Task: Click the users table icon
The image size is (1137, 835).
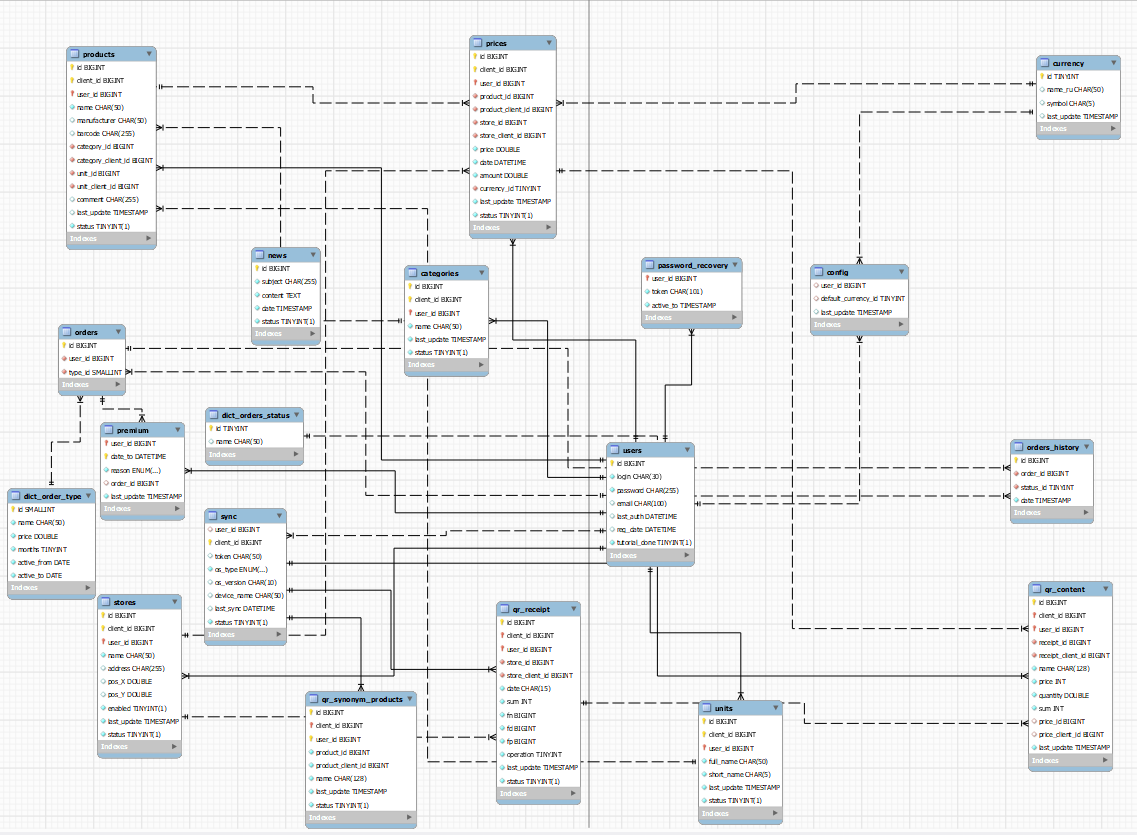Action: click(x=615, y=450)
